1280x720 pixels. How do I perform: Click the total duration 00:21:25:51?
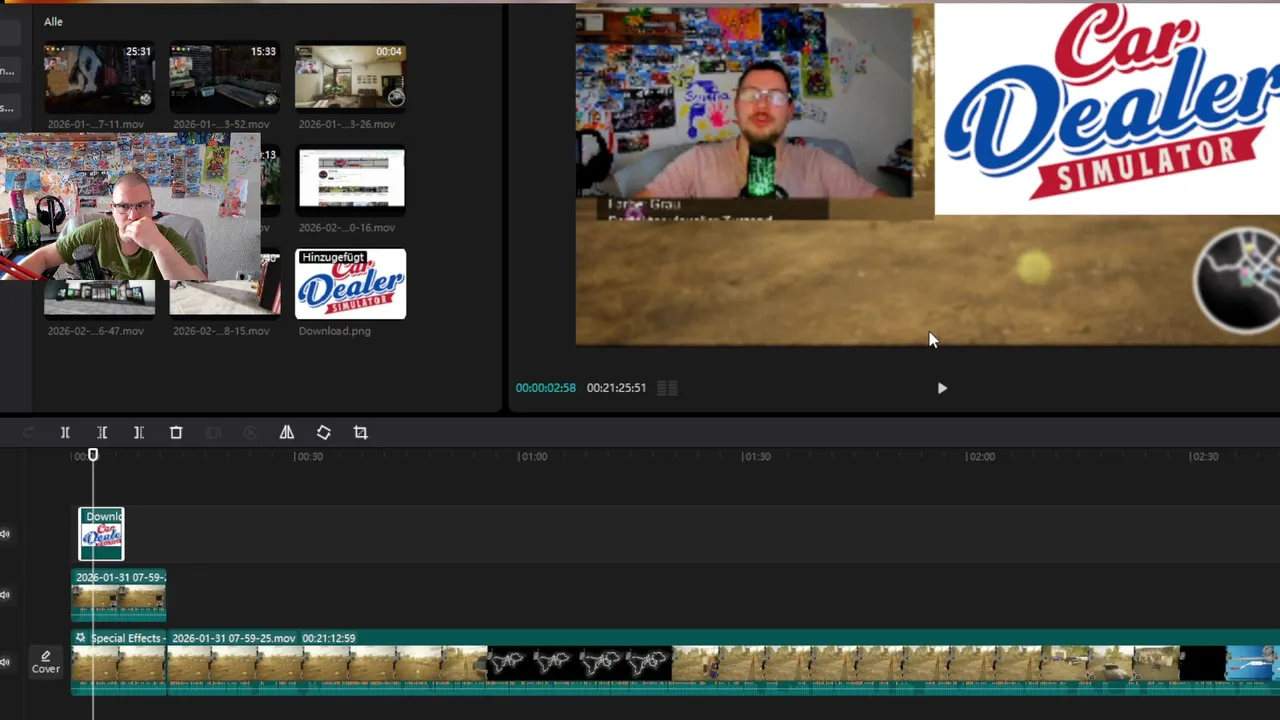tap(616, 388)
